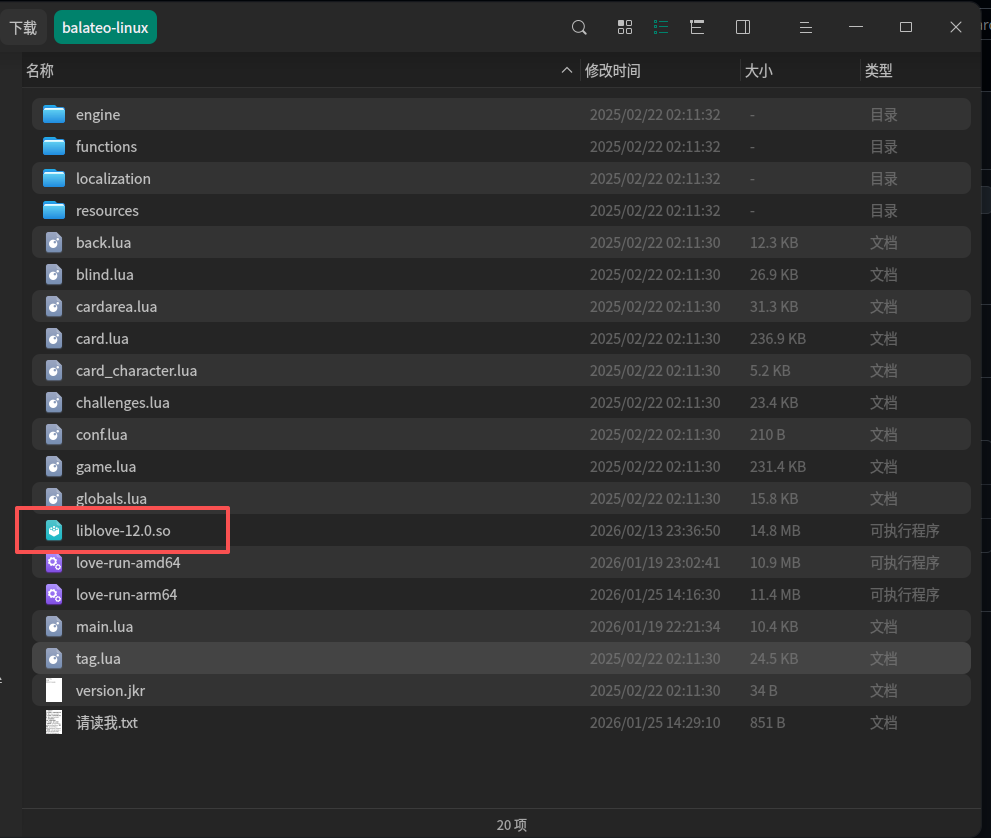
Task: Click the conf.lua file icon
Action: coord(54,435)
